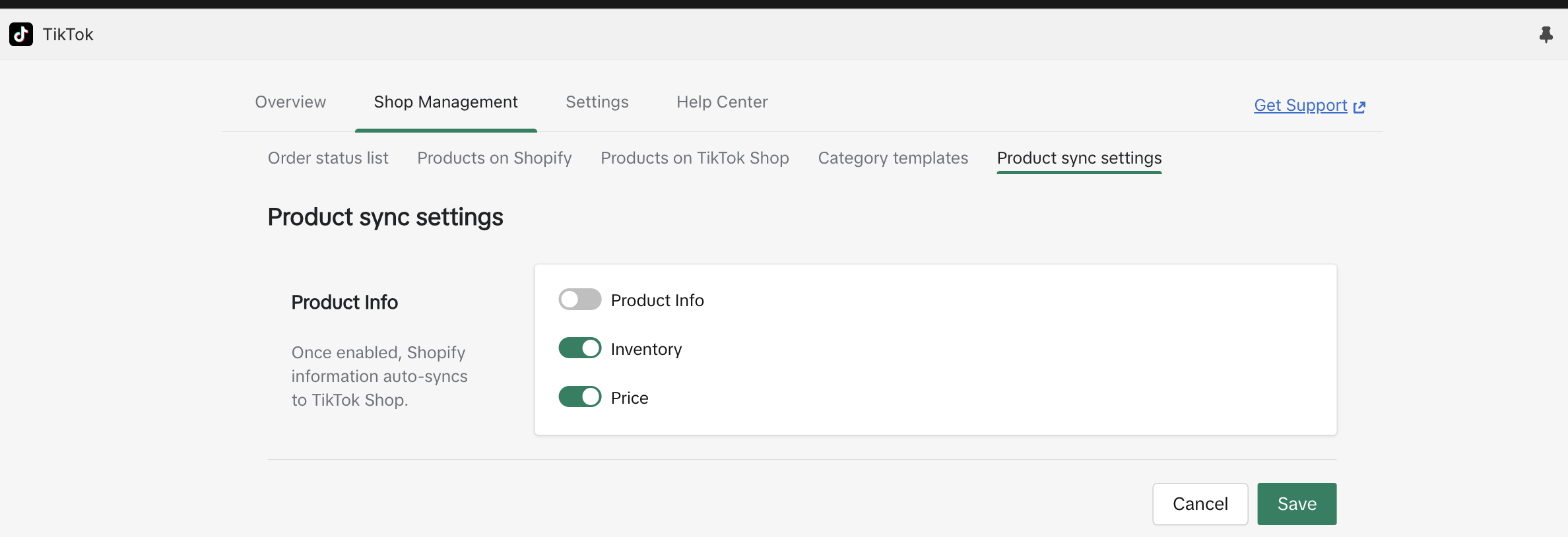Select the Product sync settings subtab
The height and width of the screenshot is (537, 1568).
click(1079, 158)
